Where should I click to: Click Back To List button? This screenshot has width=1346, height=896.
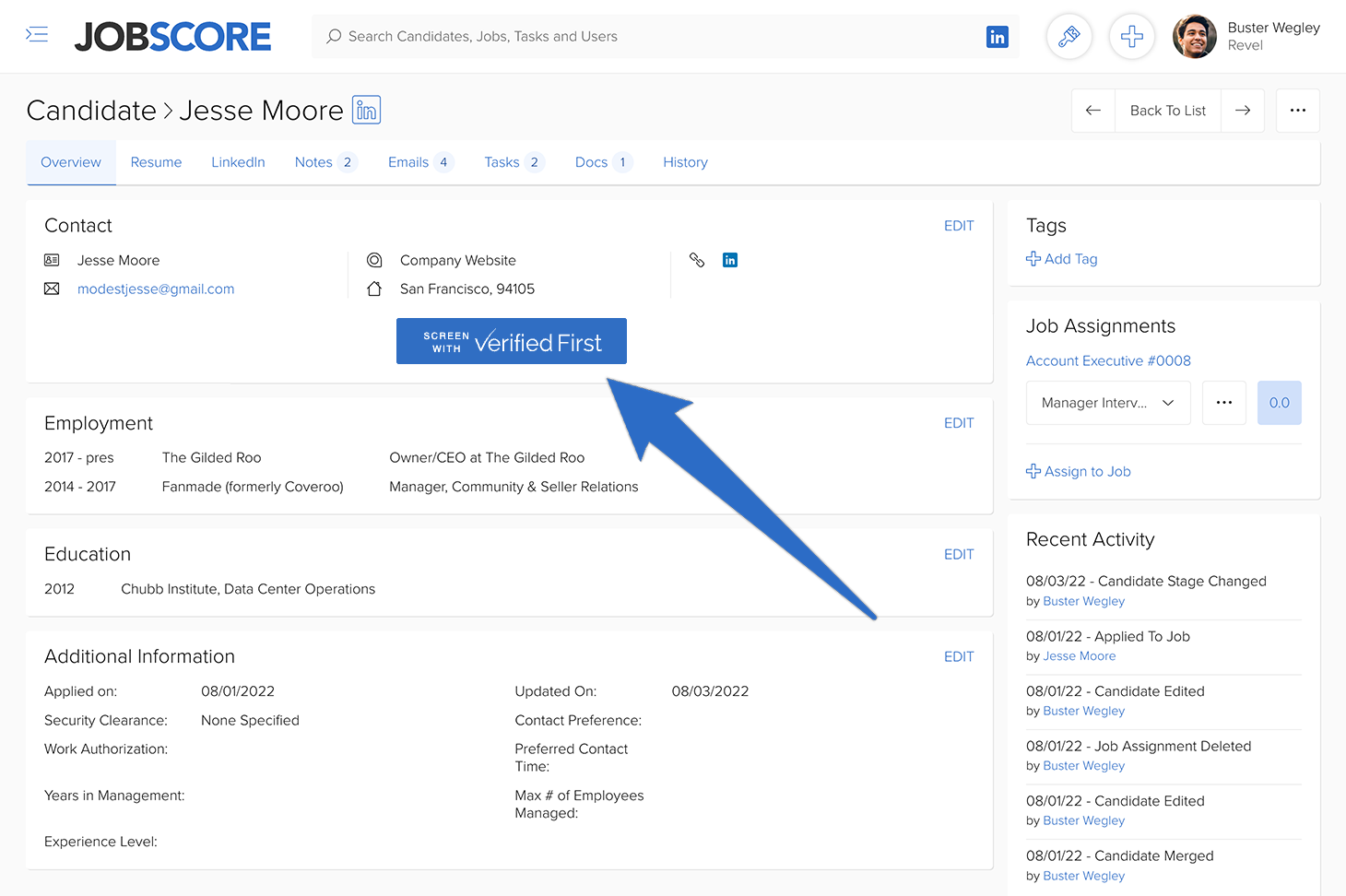click(x=1168, y=111)
